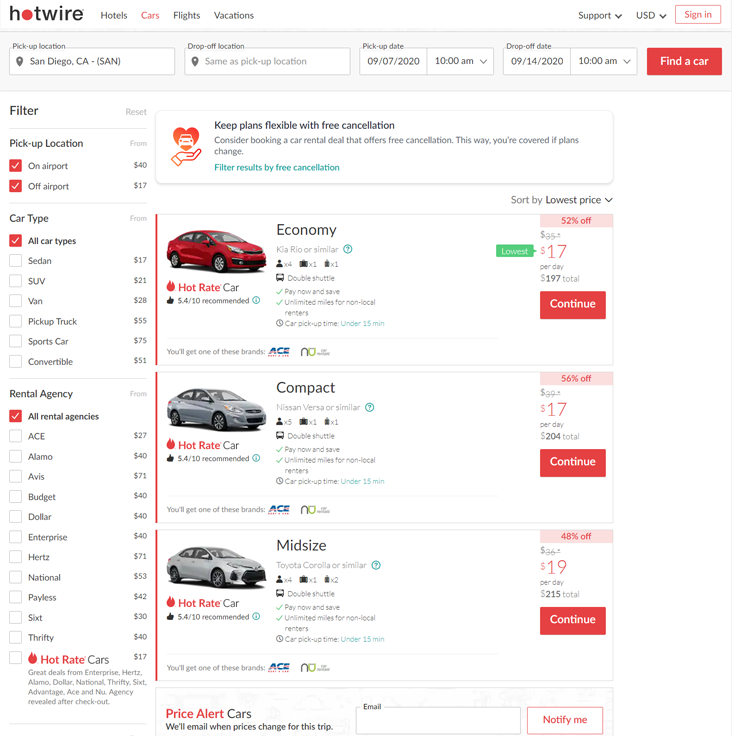Screen dimensions: 732x736
Task: Go to the Vacations tab
Action: coord(234,15)
